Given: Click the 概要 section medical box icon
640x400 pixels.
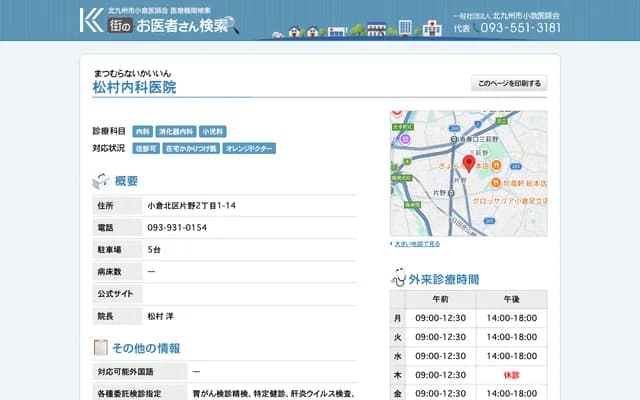Looking at the screenshot, I should coord(101,181).
